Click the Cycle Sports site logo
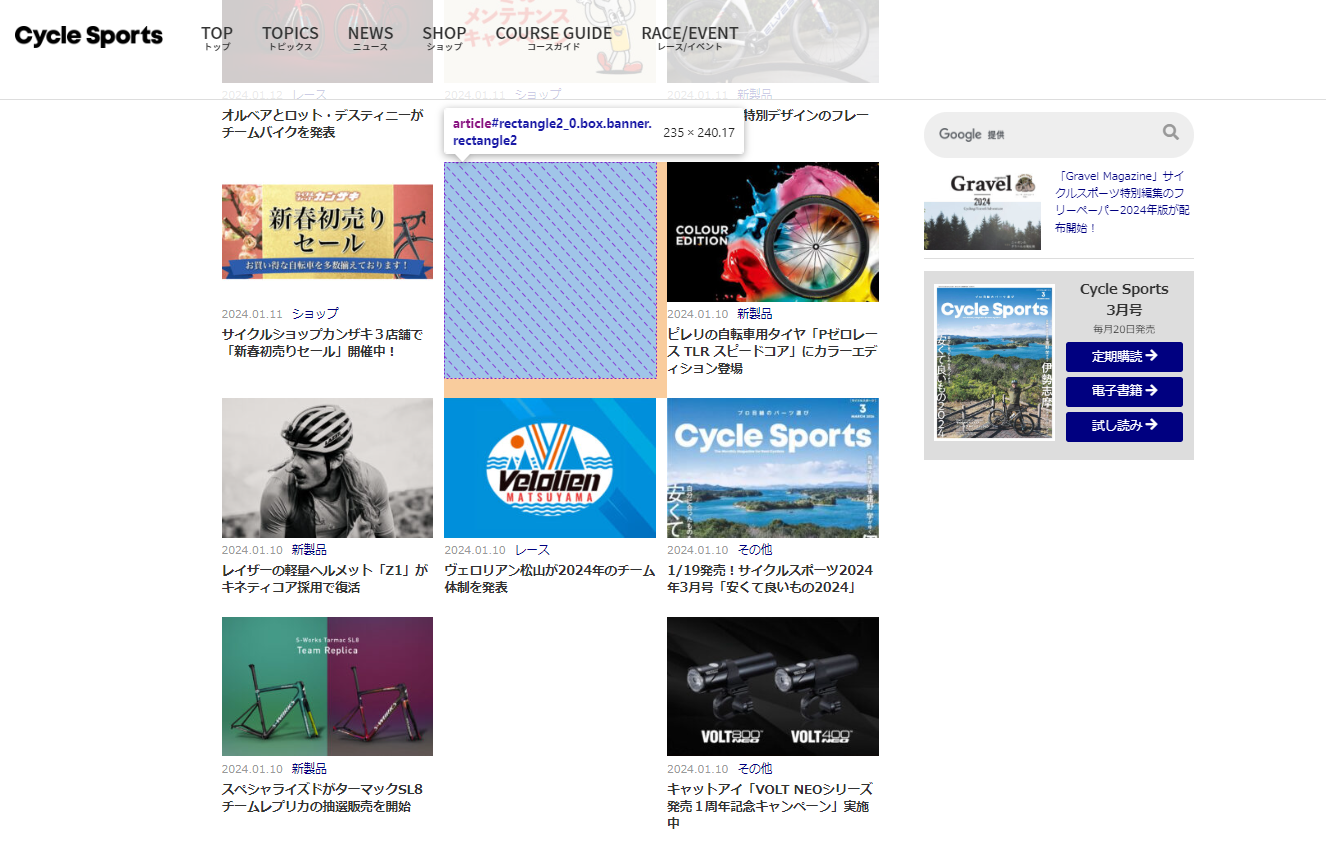This screenshot has width=1326, height=854. [87, 36]
